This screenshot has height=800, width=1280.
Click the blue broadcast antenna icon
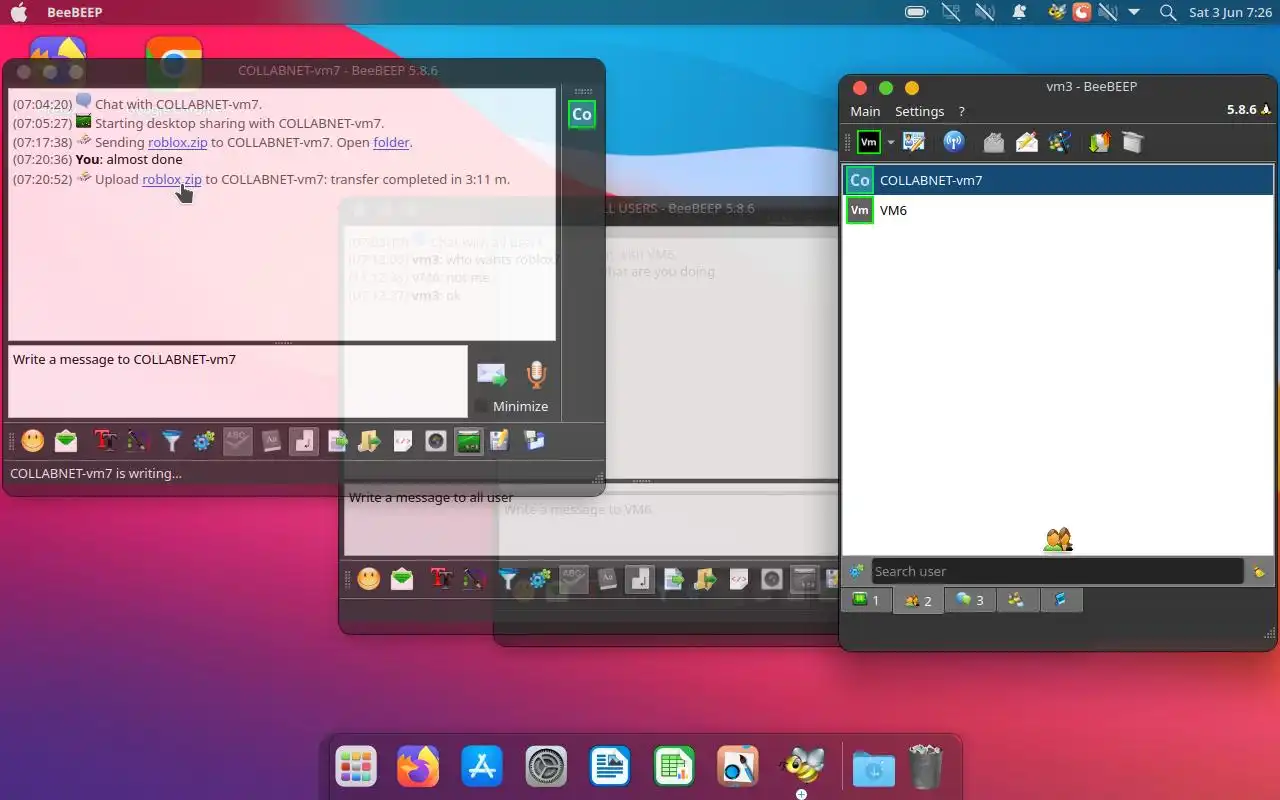point(954,142)
